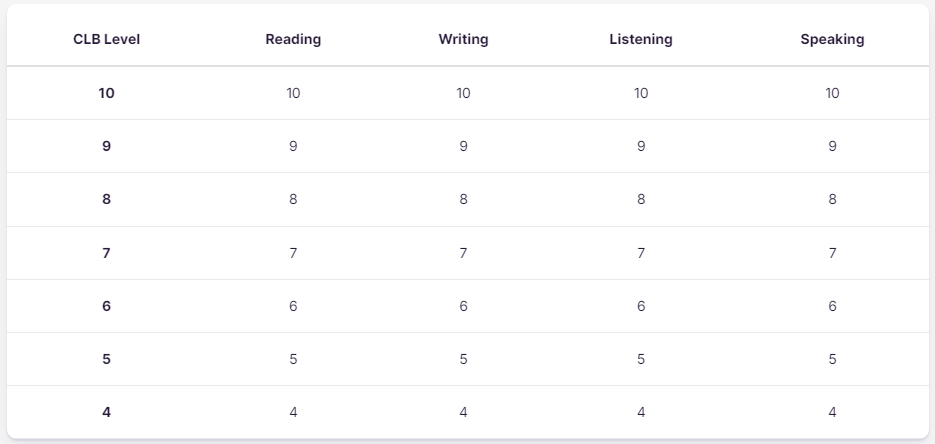Click the CLB Level column header
This screenshot has height=444, width=935.
pyautogui.click(x=106, y=39)
